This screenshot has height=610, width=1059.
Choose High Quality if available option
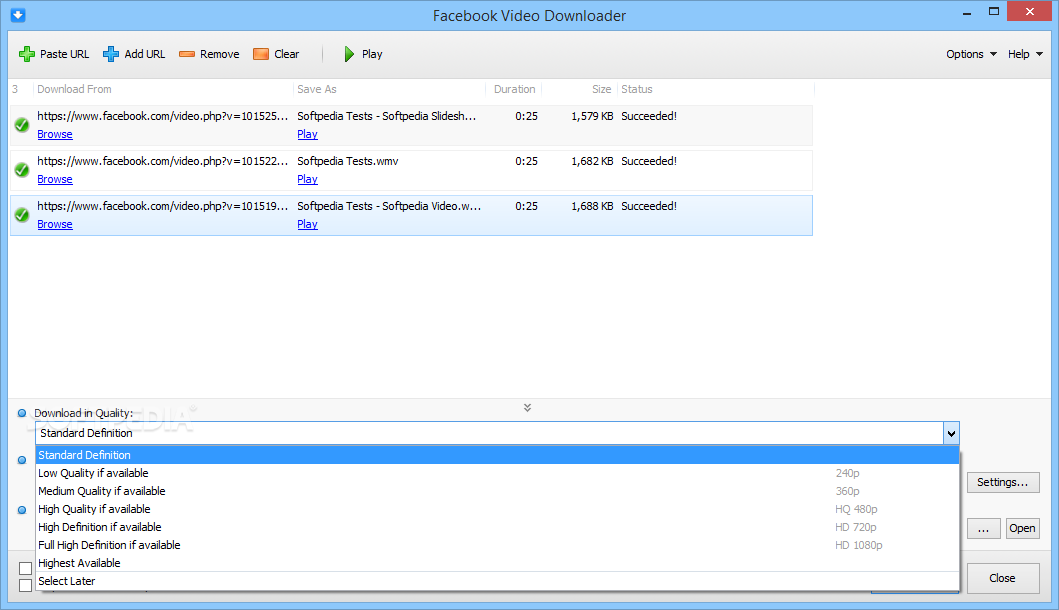(497, 509)
